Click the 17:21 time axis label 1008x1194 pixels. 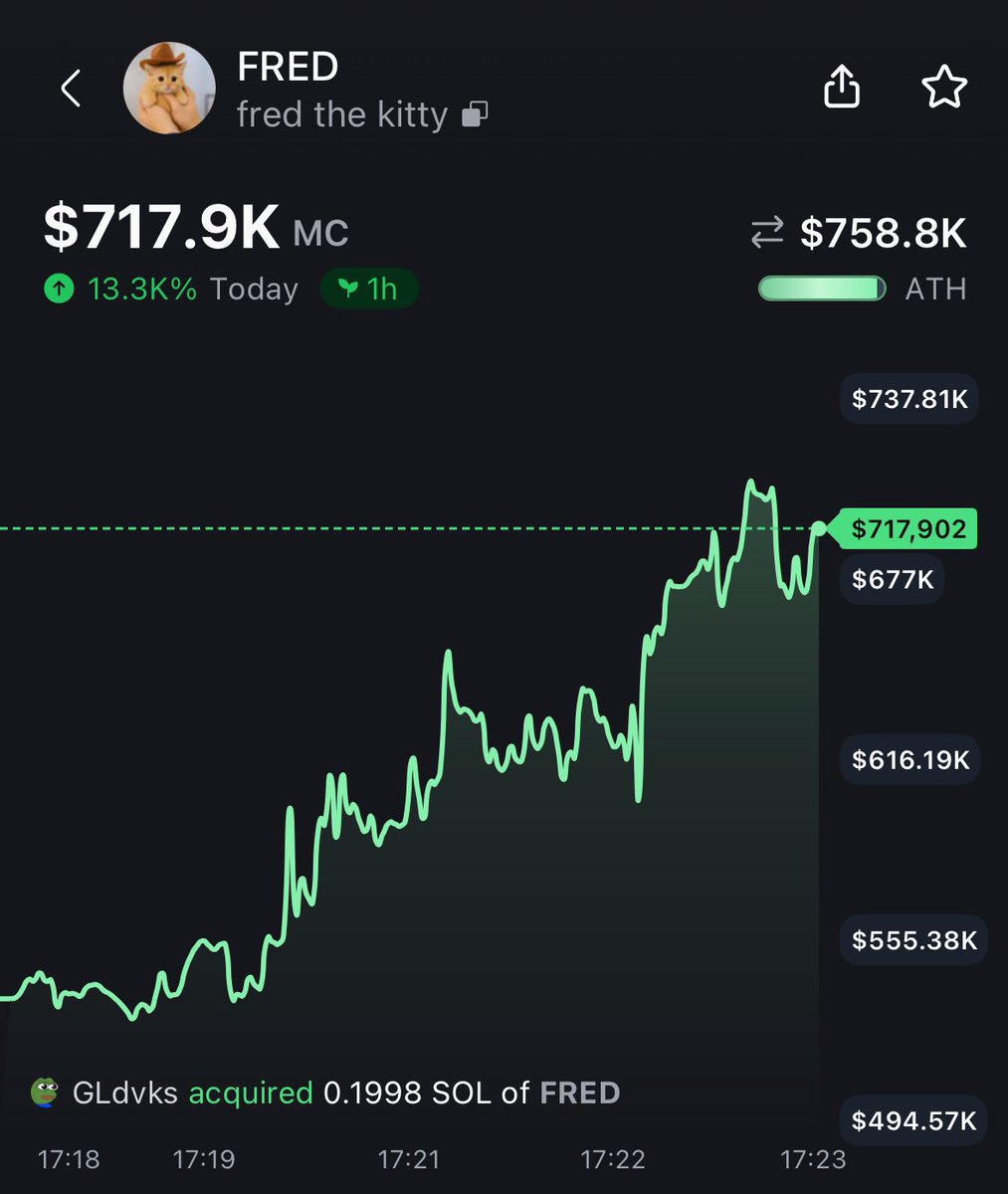click(x=410, y=1159)
